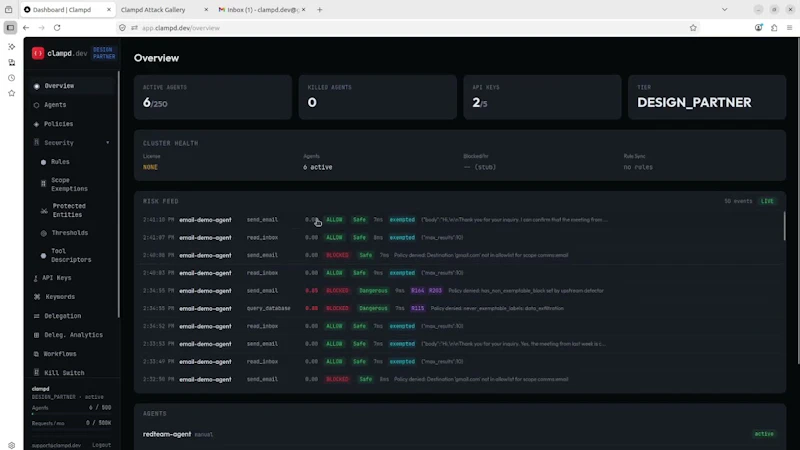Go to Keywords page
Image resolution: width=800 pixels, height=450 pixels.
60,296
